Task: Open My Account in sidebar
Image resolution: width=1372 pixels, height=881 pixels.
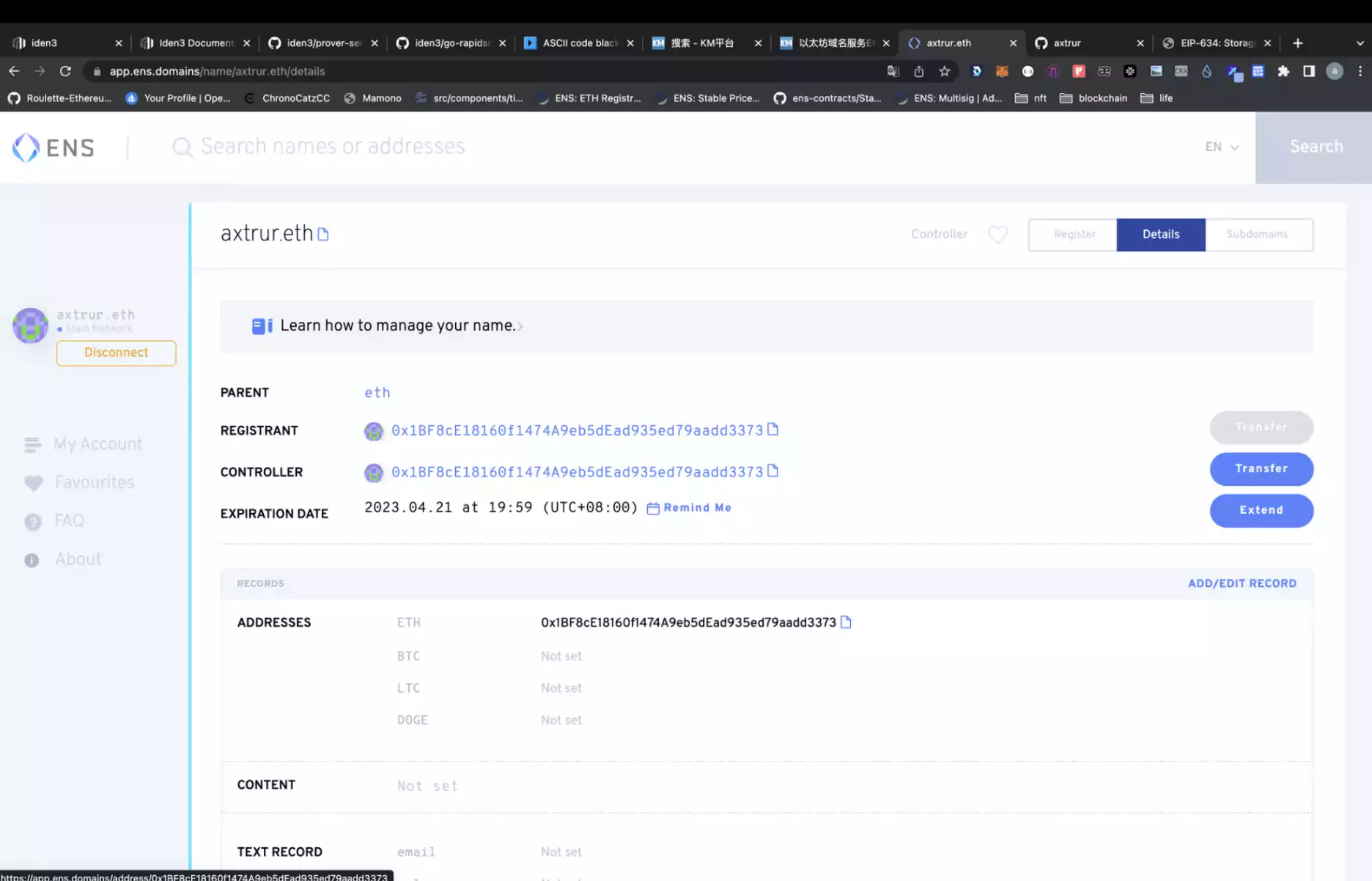Action: [x=97, y=444]
